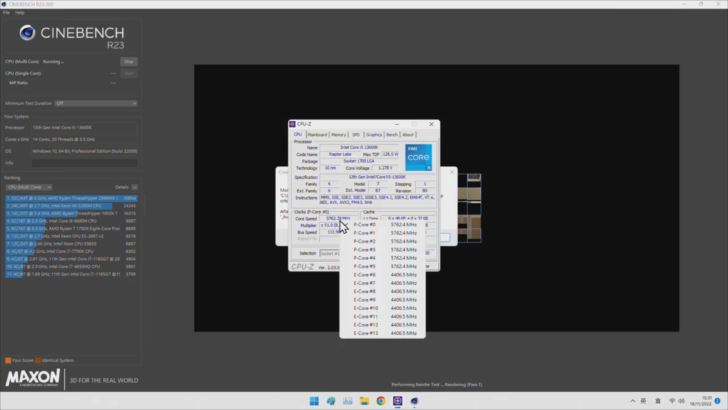Select the Threadripper 1950X ranking row
The image size is (728, 410).
(x=71, y=214)
